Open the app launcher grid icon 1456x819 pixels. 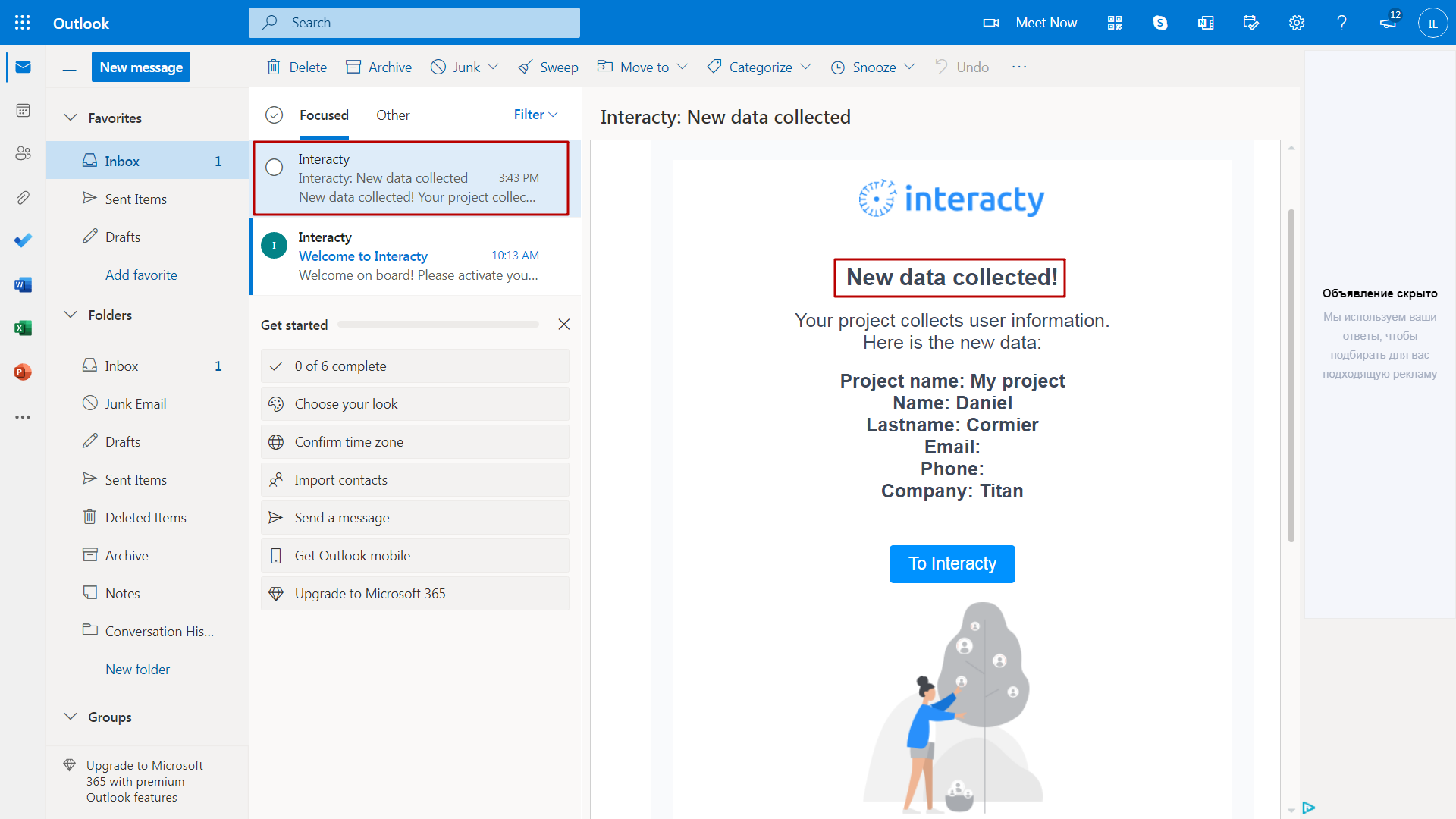tap(23, 23)
